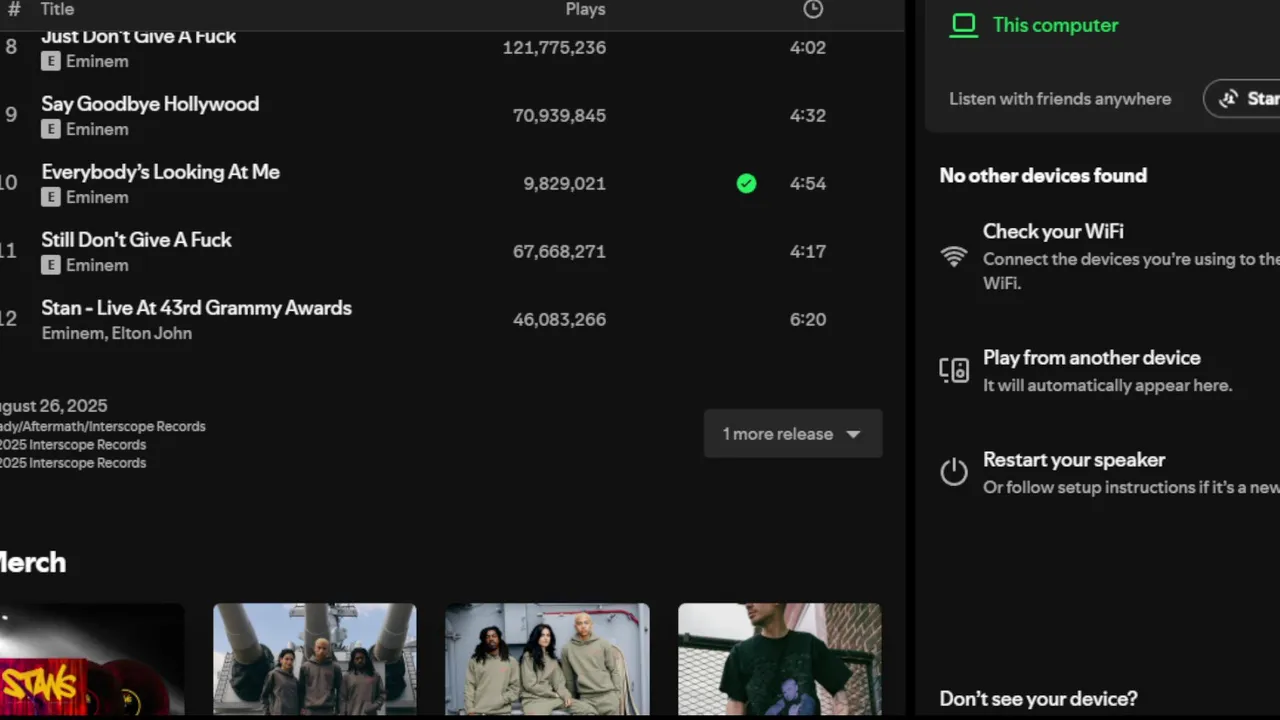Click the explicit badge under Still Don't Give A Fuck
Screen dimensions: 1280x720
[x=50, y=265]
